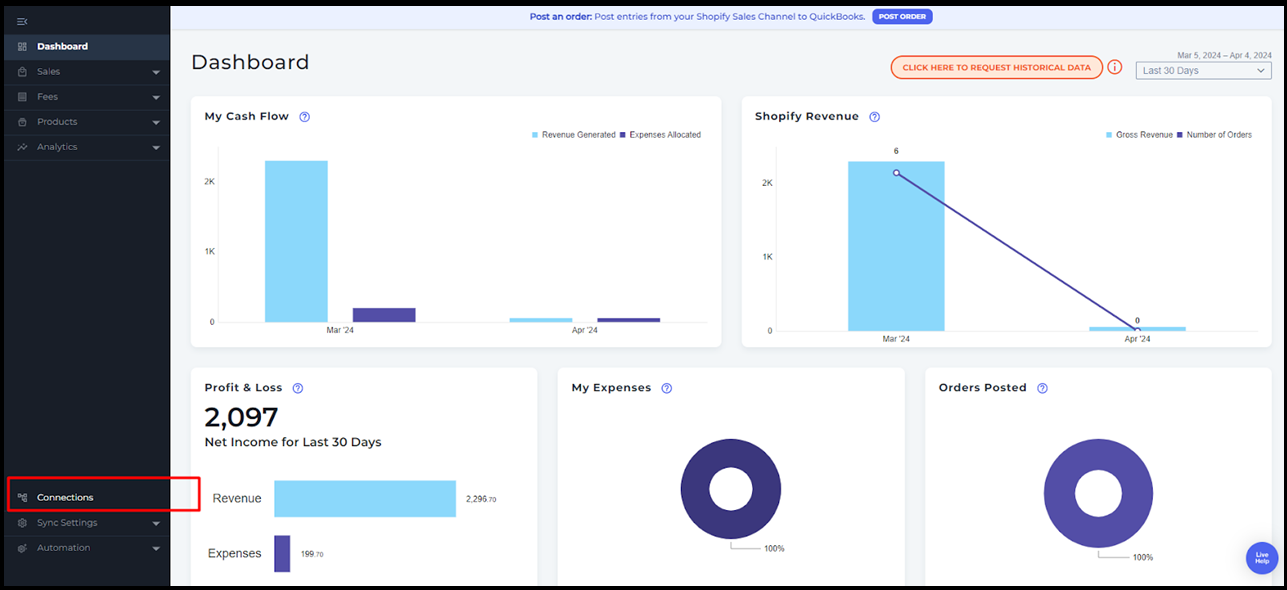Open Connections from the sidebar
This screenshot has height=590, width=1287.
[65, 498]
